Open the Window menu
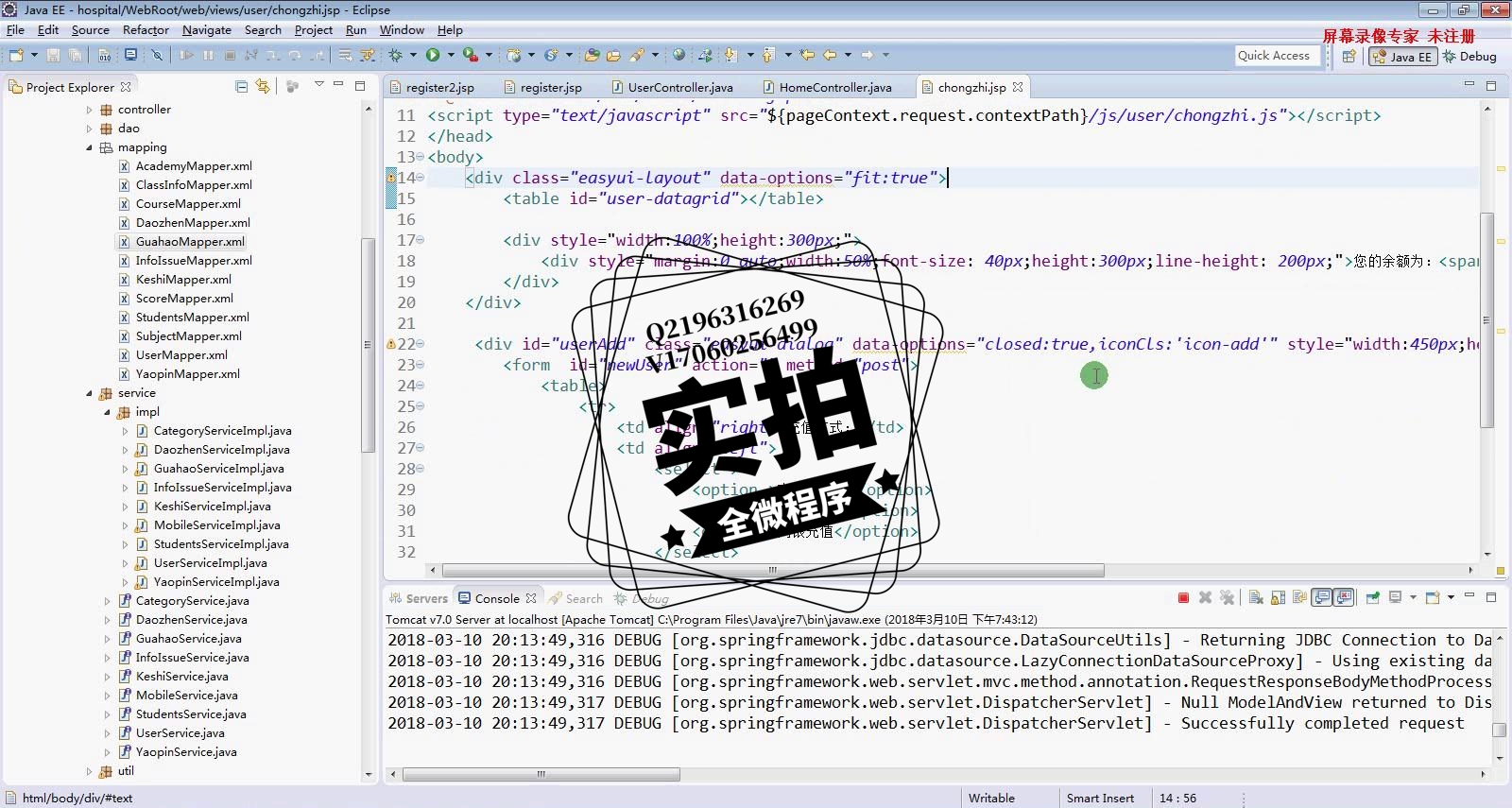This screenshot has width=1512, height=808. pos(402,30)
